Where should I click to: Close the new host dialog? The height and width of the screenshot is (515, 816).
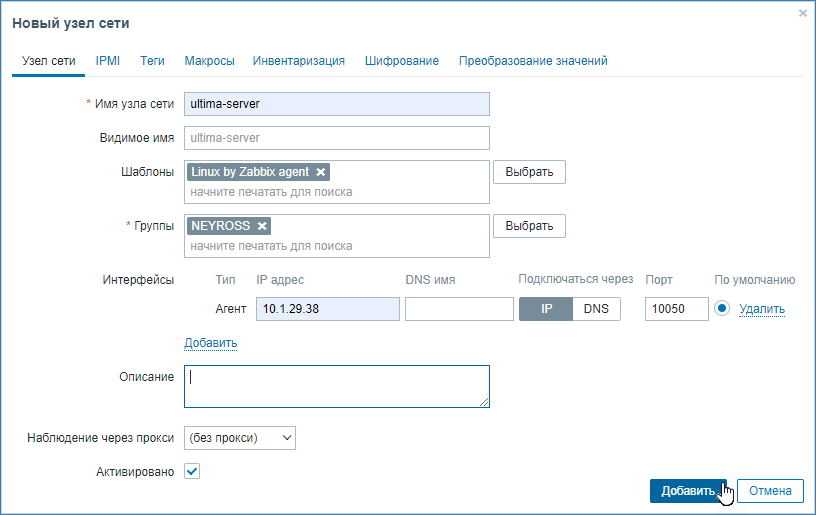(x=802, y=14)
